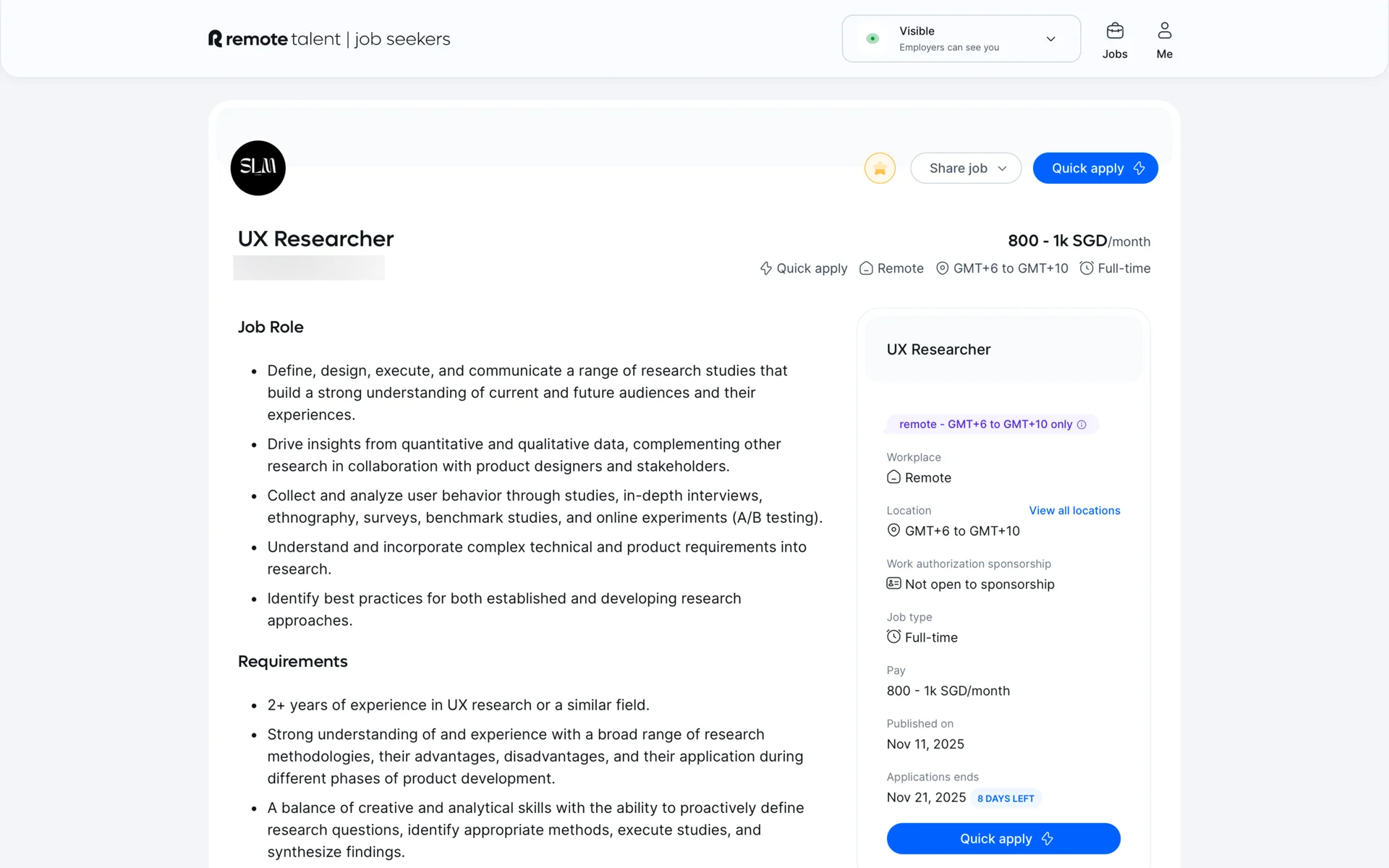
Task: Click the green visibility status indicator
Action: pyautogui.click(x=872, y=39)
